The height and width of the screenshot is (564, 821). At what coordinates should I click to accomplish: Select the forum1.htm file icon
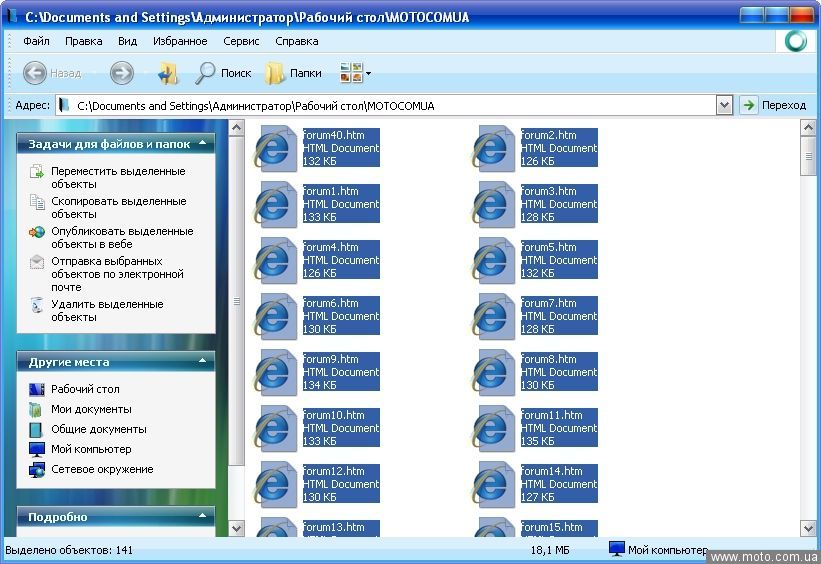tap(275, 204)
